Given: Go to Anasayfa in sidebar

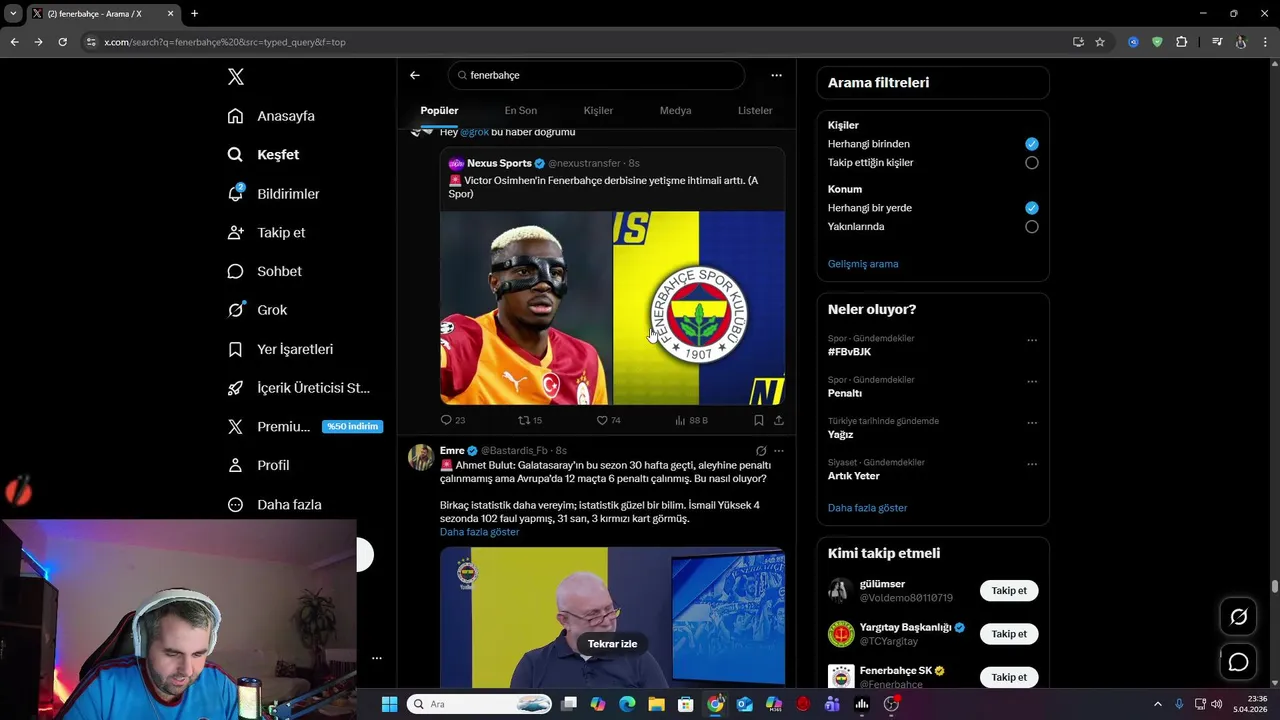Looking at the screenshot, I should [x=271, y=116].
